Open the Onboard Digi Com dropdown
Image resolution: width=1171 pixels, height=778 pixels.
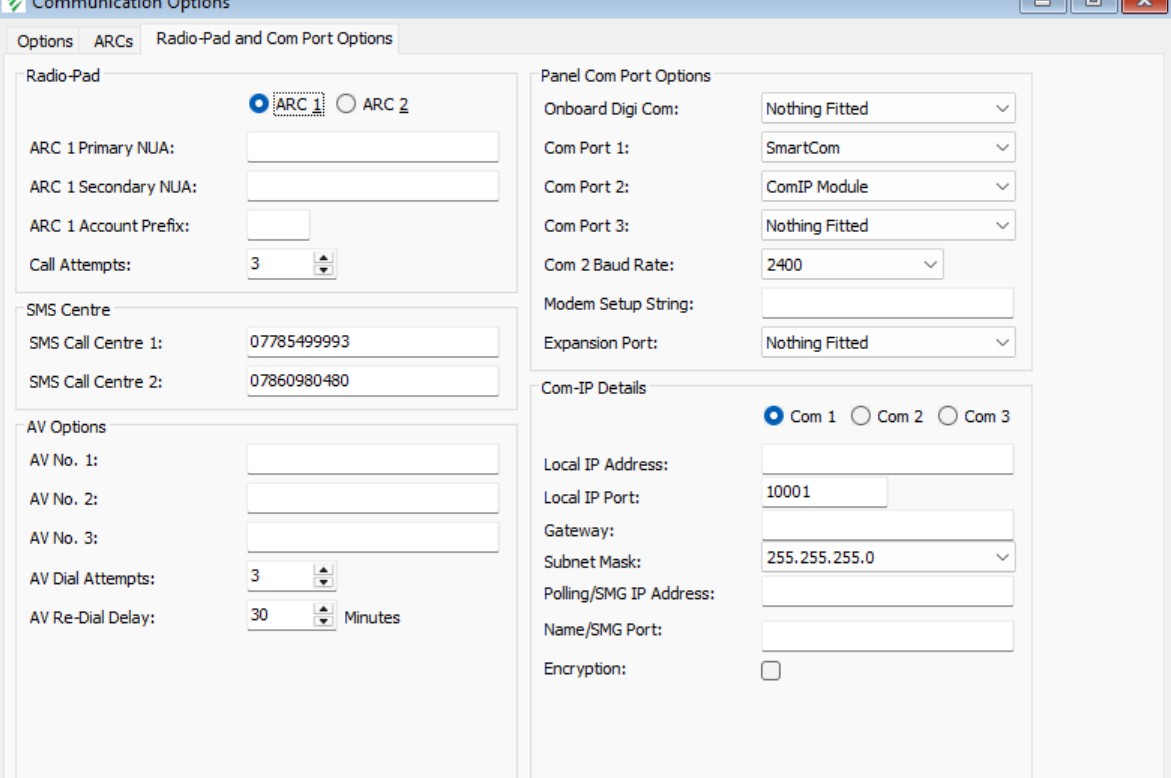[x=1003, y=109]
